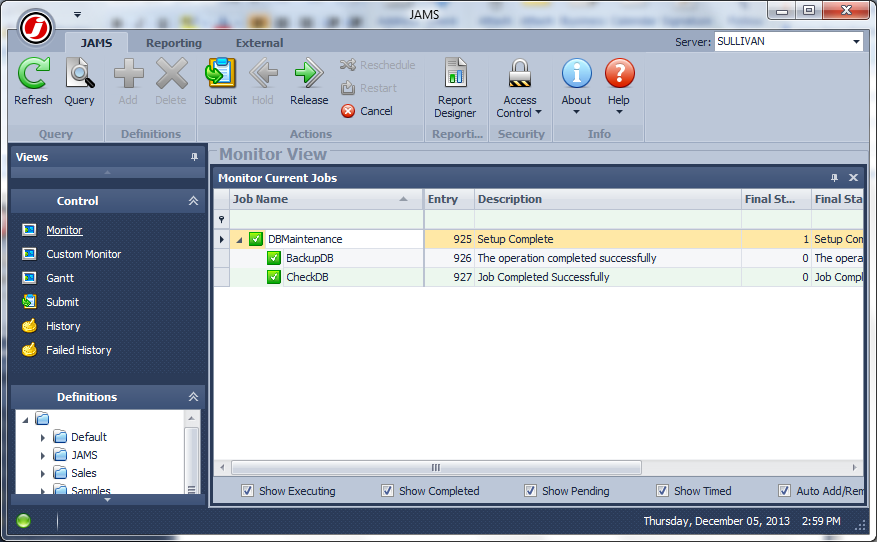The image size is (877, 542).
Task: Toggle Show Pending checkbox
Action: coord(530,491)
